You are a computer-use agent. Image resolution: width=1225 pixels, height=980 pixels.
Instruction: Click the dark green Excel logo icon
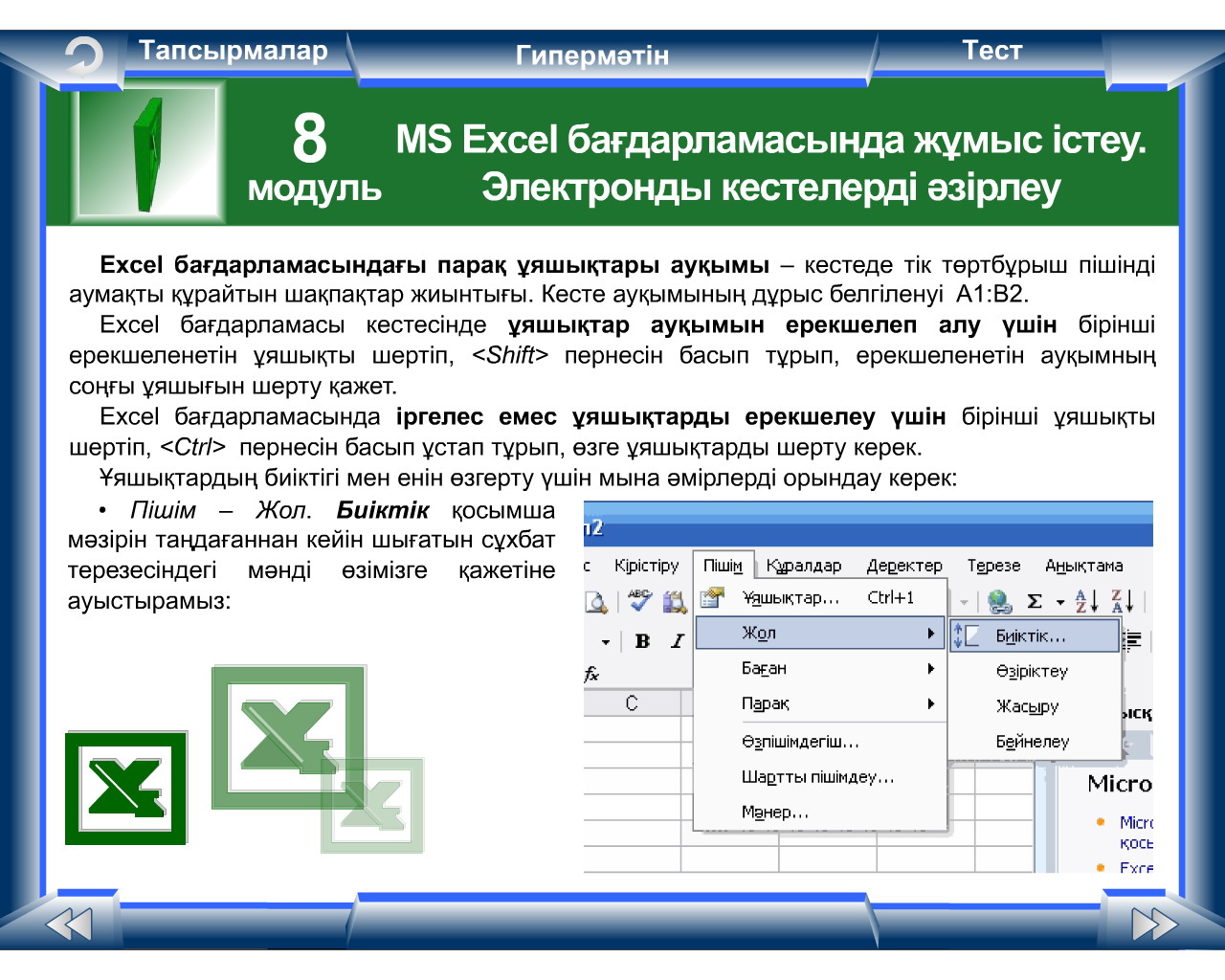click(126, 789)
